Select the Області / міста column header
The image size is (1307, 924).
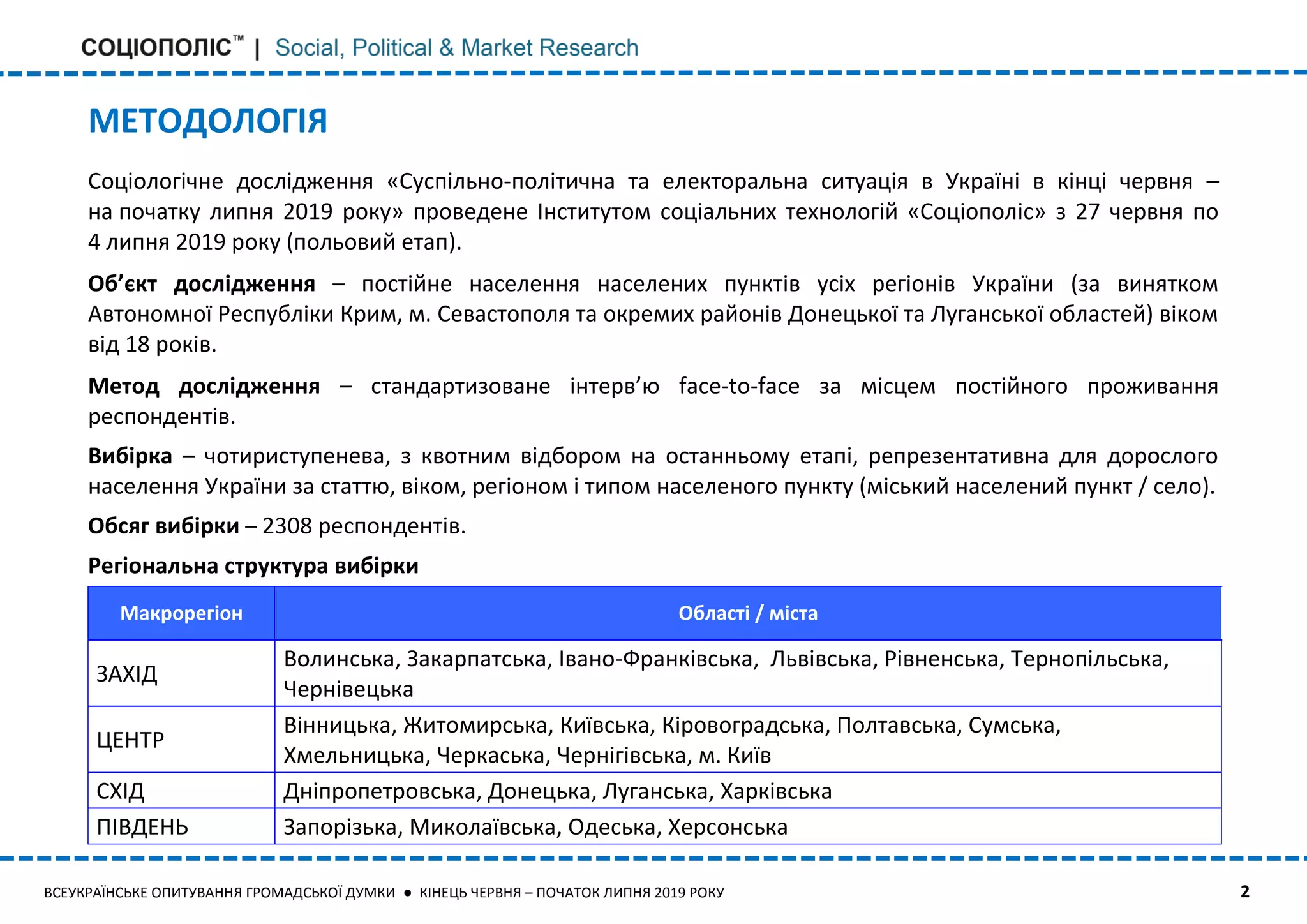[x=747, y=613]
